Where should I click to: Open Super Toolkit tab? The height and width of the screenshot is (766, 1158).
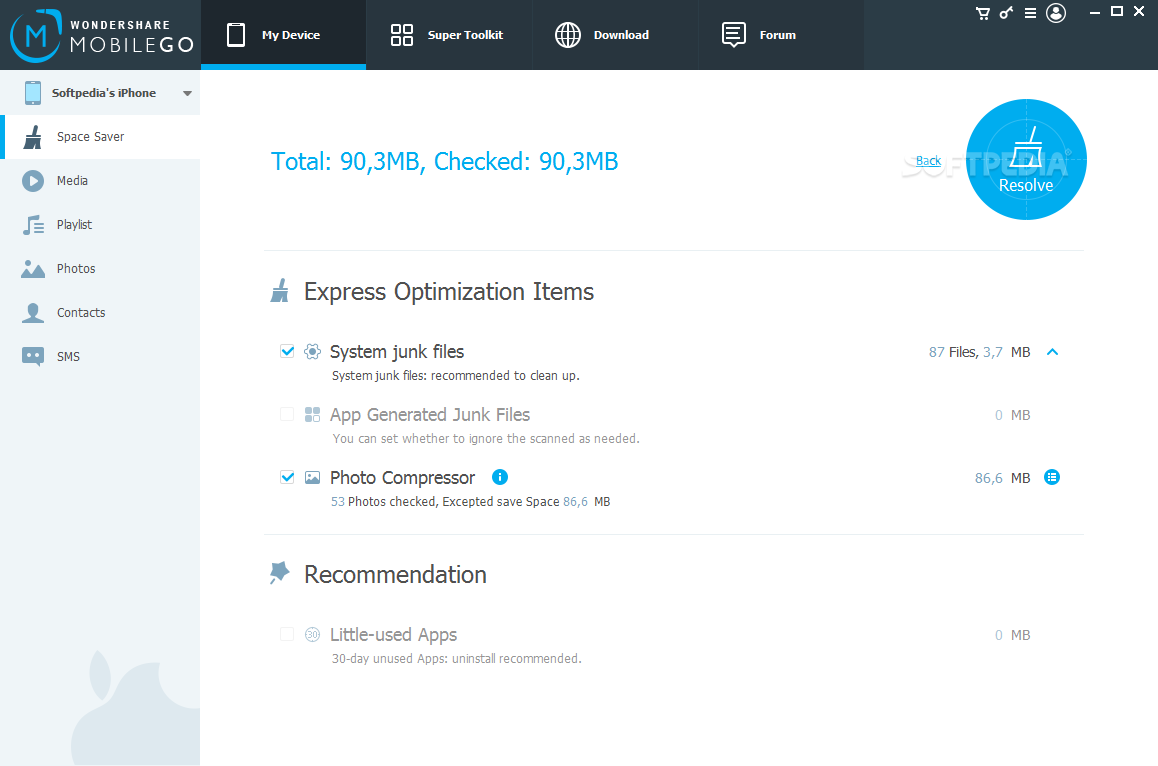[x=449, y=35]
